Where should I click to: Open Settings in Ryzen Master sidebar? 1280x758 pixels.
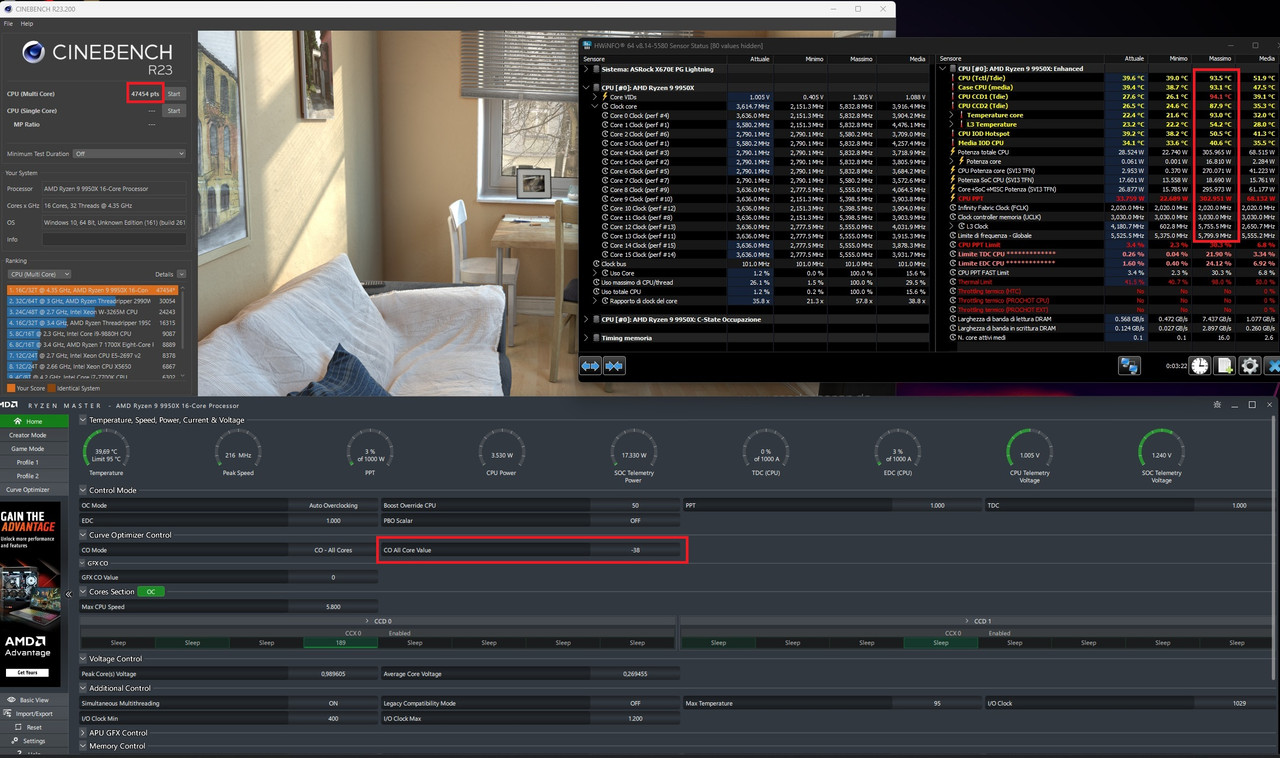(x=34, y=741)
